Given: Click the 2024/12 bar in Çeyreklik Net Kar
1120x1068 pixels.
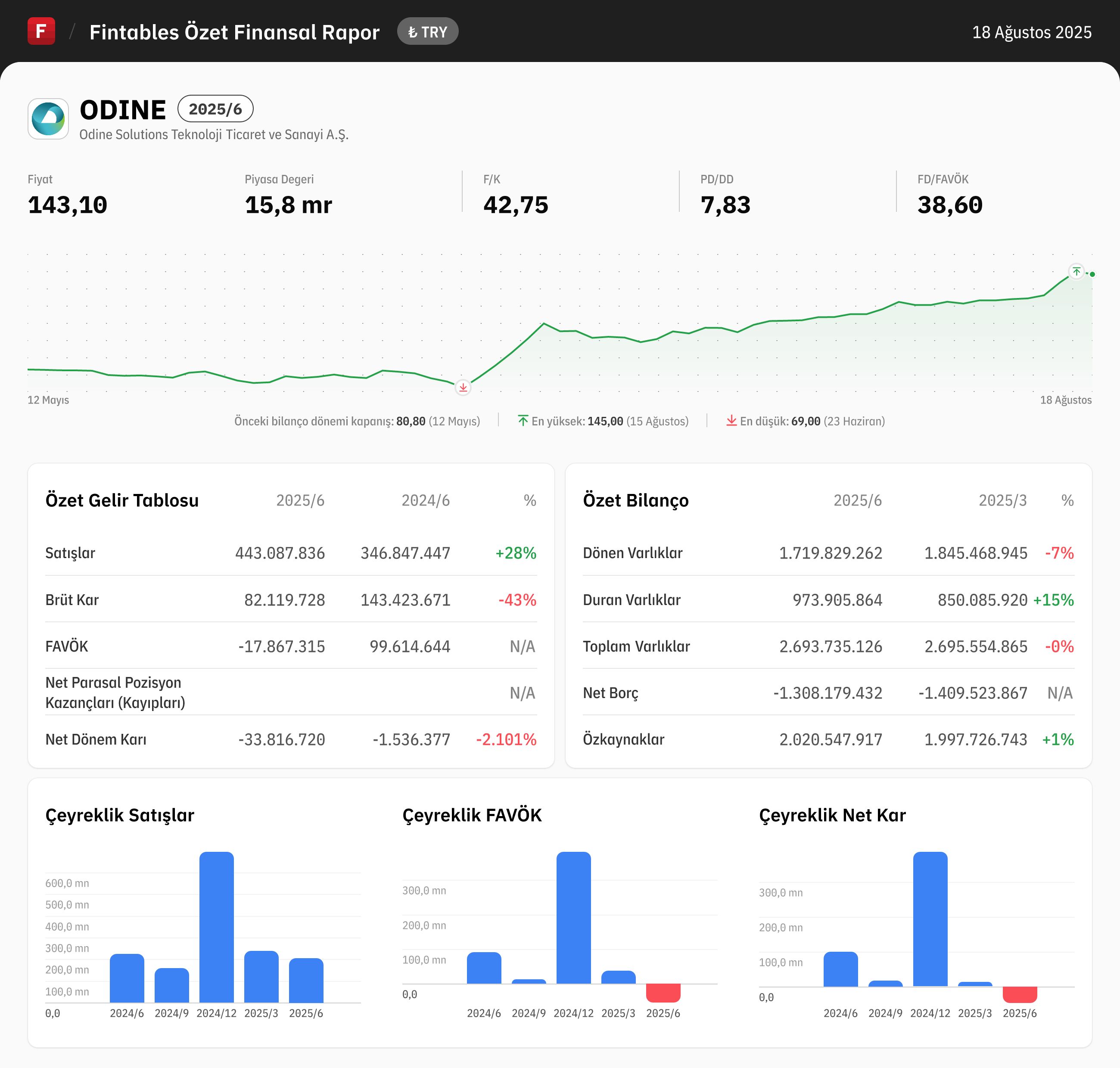Looking at the screenshot, I should [930, 919].
